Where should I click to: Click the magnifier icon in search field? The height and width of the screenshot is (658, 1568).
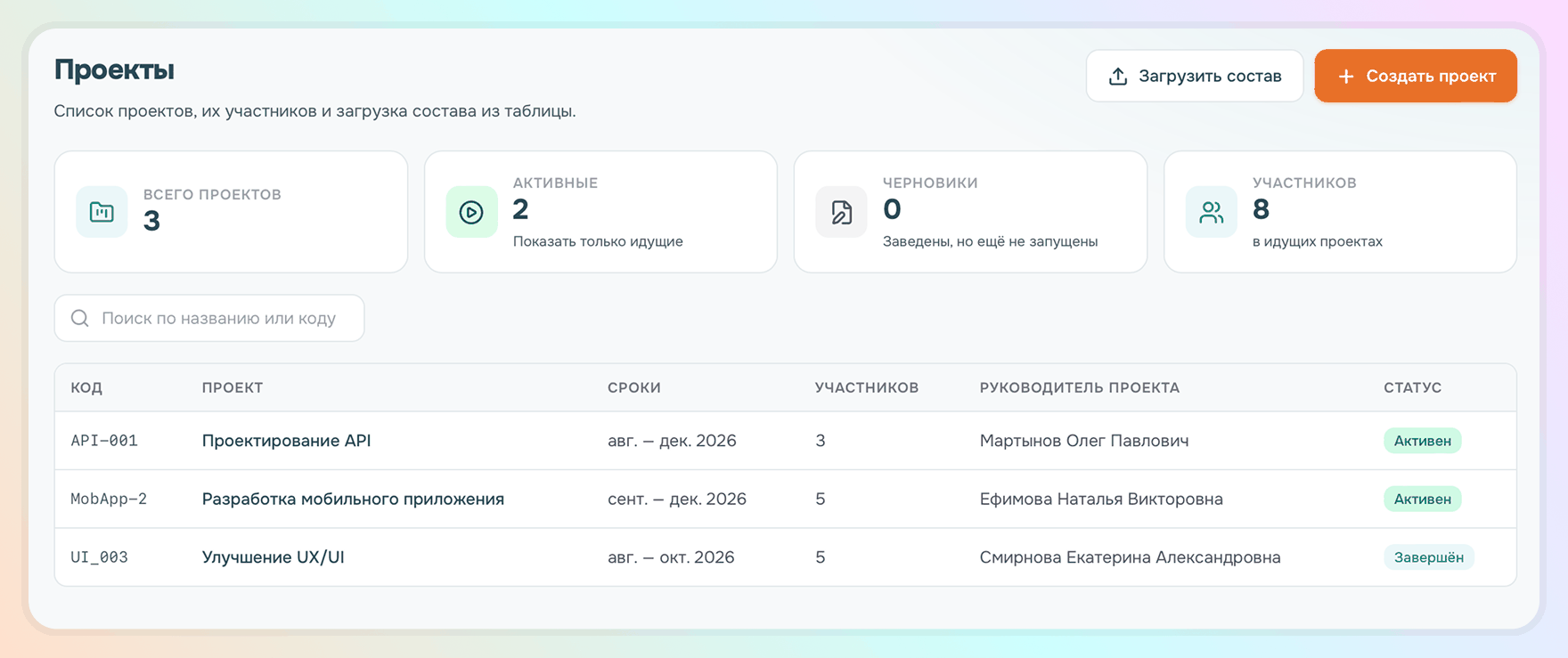(80, 318)
